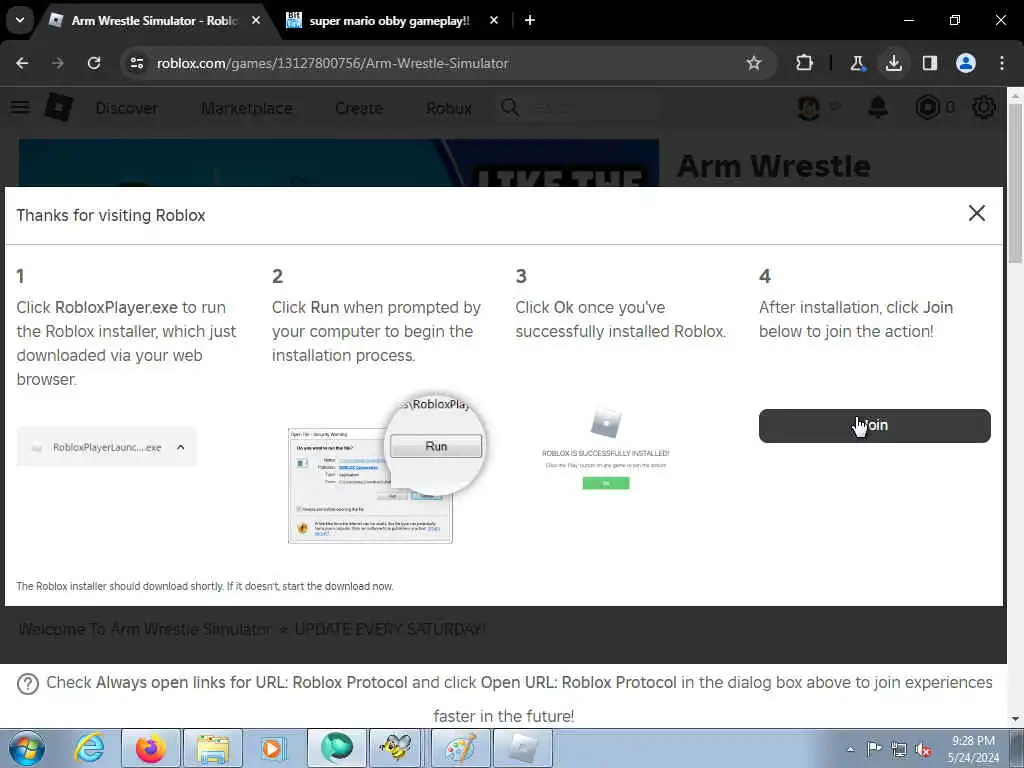Click the network tray icon
Screen dimensions: 1024x768
coord(899,750)
